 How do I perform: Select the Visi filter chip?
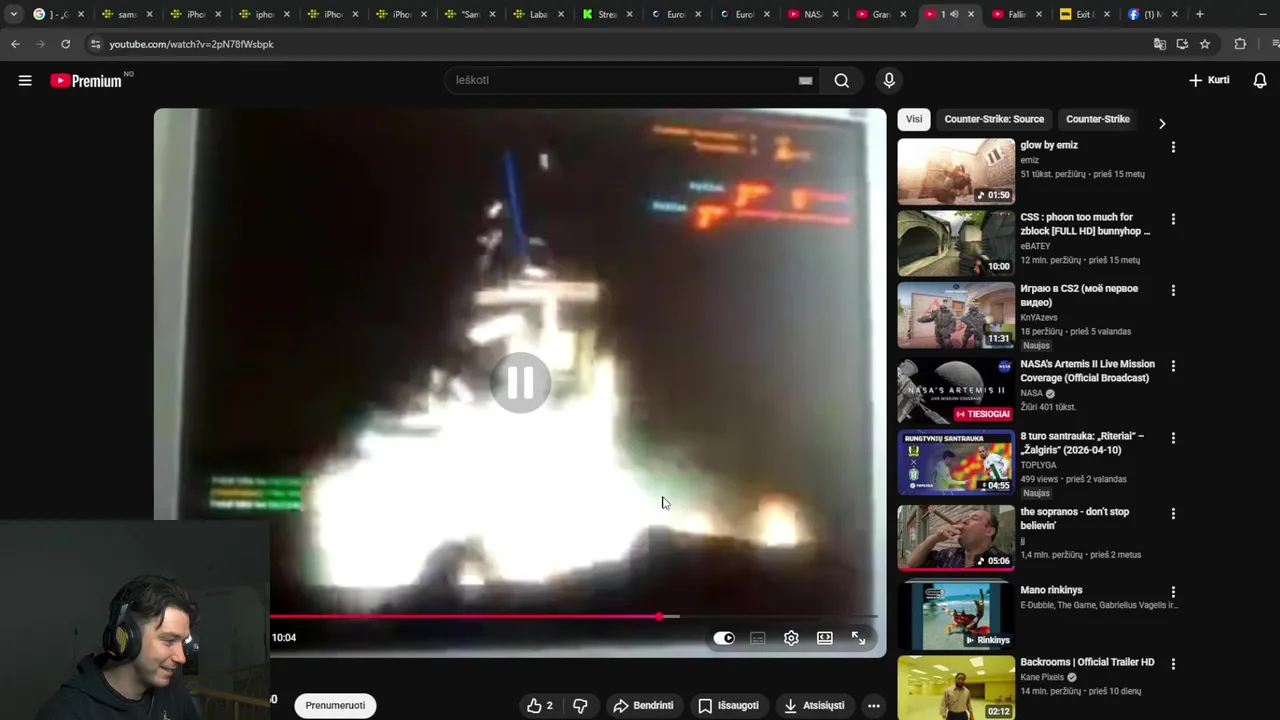[914, 119]
